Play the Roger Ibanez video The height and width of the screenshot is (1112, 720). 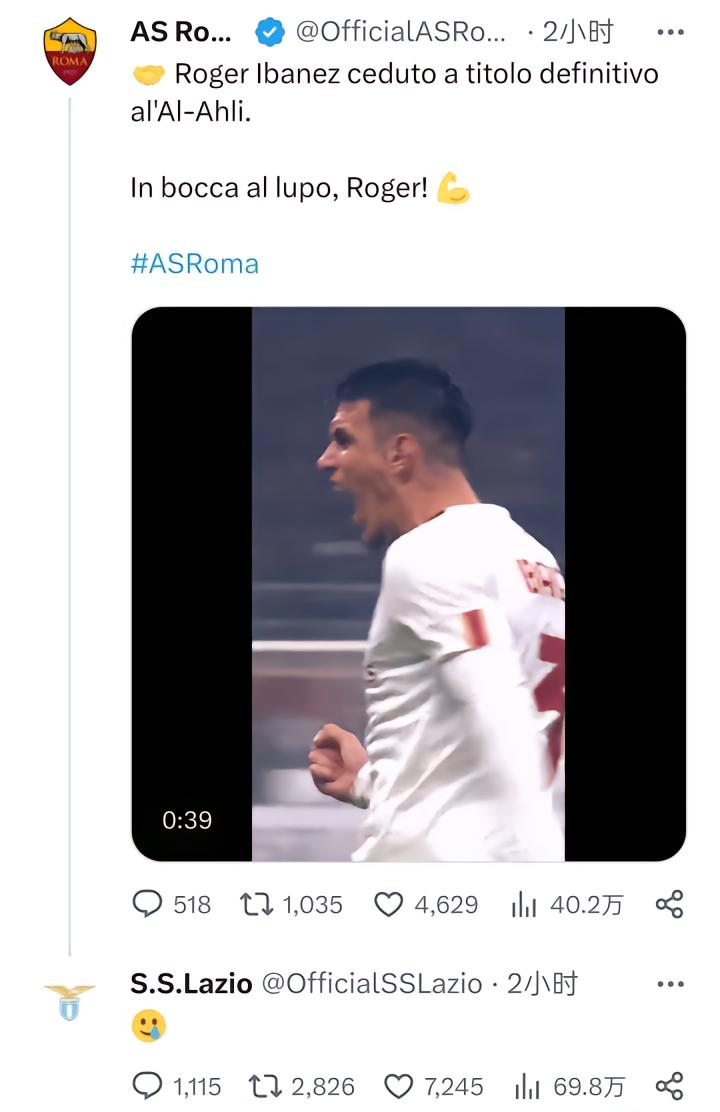pos(408,584)
